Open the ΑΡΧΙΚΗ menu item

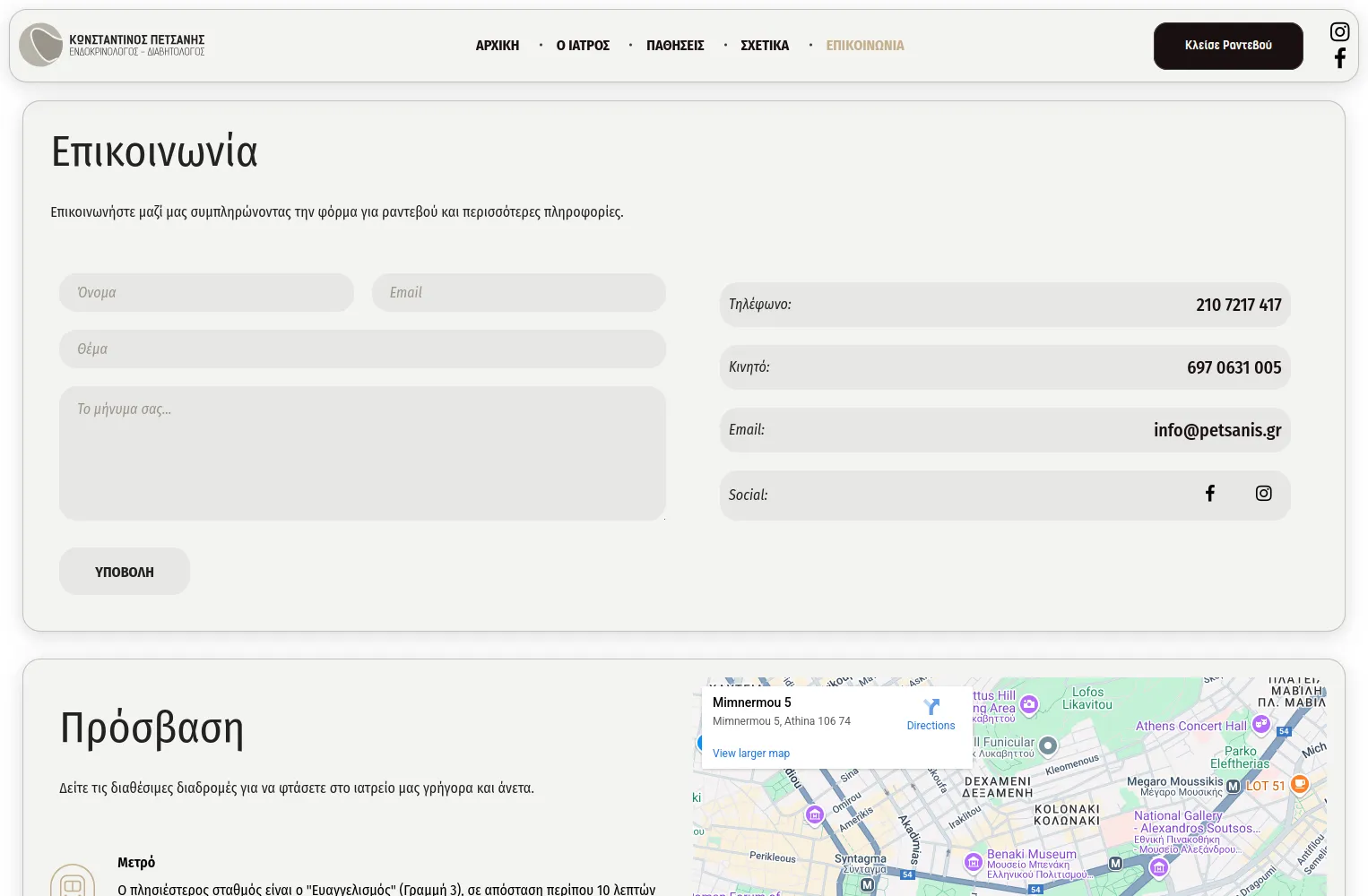(497, 46)
